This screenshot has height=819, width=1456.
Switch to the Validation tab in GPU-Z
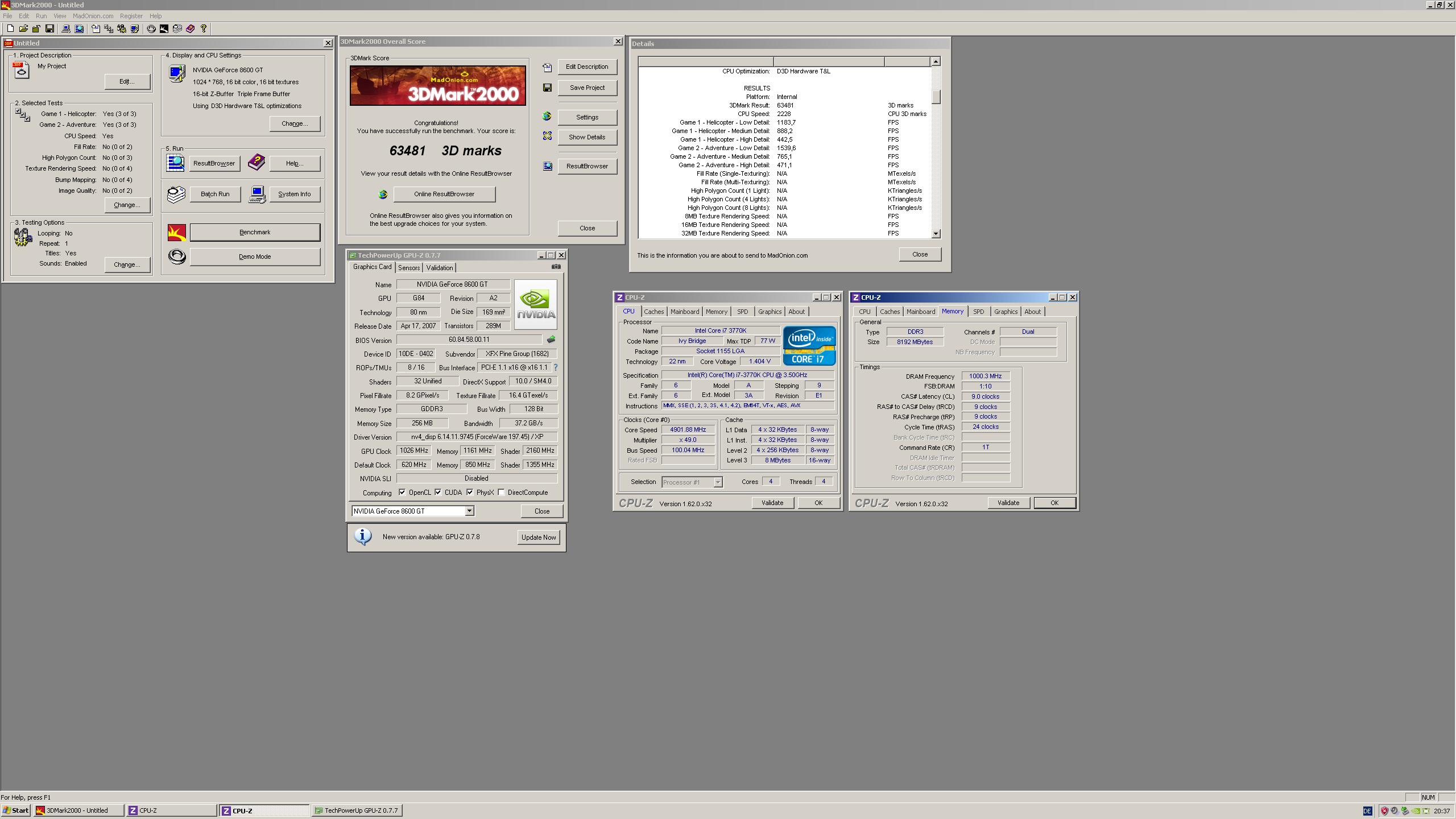pyautogui.click(x=439, y=268)
